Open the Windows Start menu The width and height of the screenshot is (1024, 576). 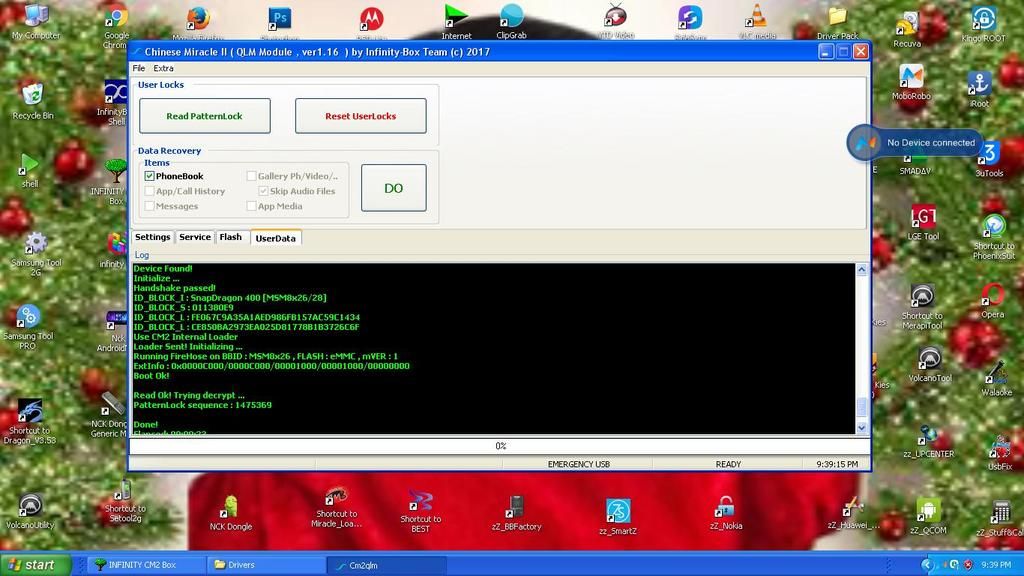pos(35,565)
